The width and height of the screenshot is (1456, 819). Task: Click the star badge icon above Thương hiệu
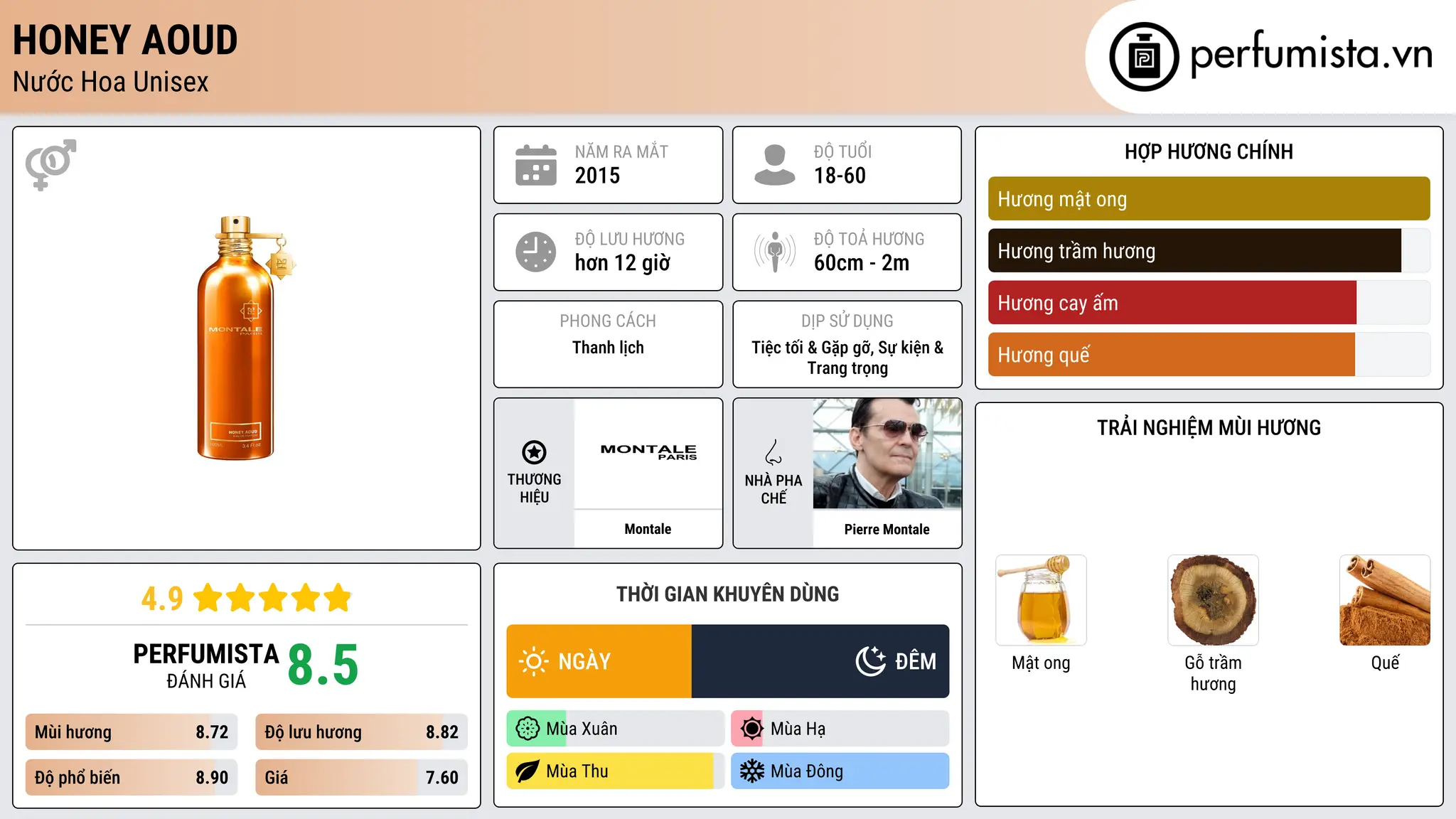pos(534,452)
